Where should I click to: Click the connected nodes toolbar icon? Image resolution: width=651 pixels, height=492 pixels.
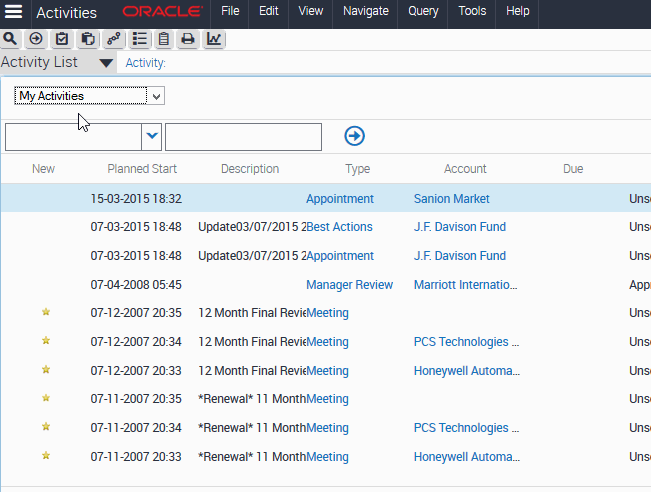coord(114,39)
